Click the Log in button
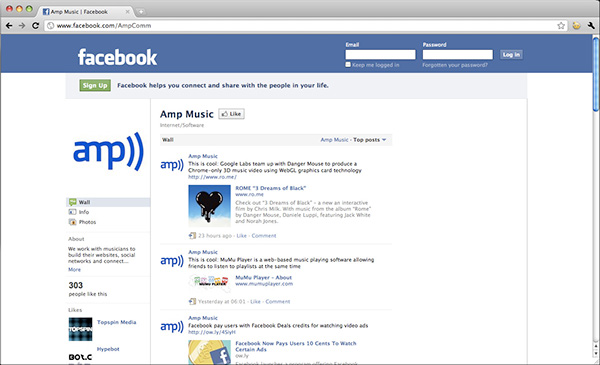The width and height of the screenshot is (600, 365). click(x=511, y=55)
